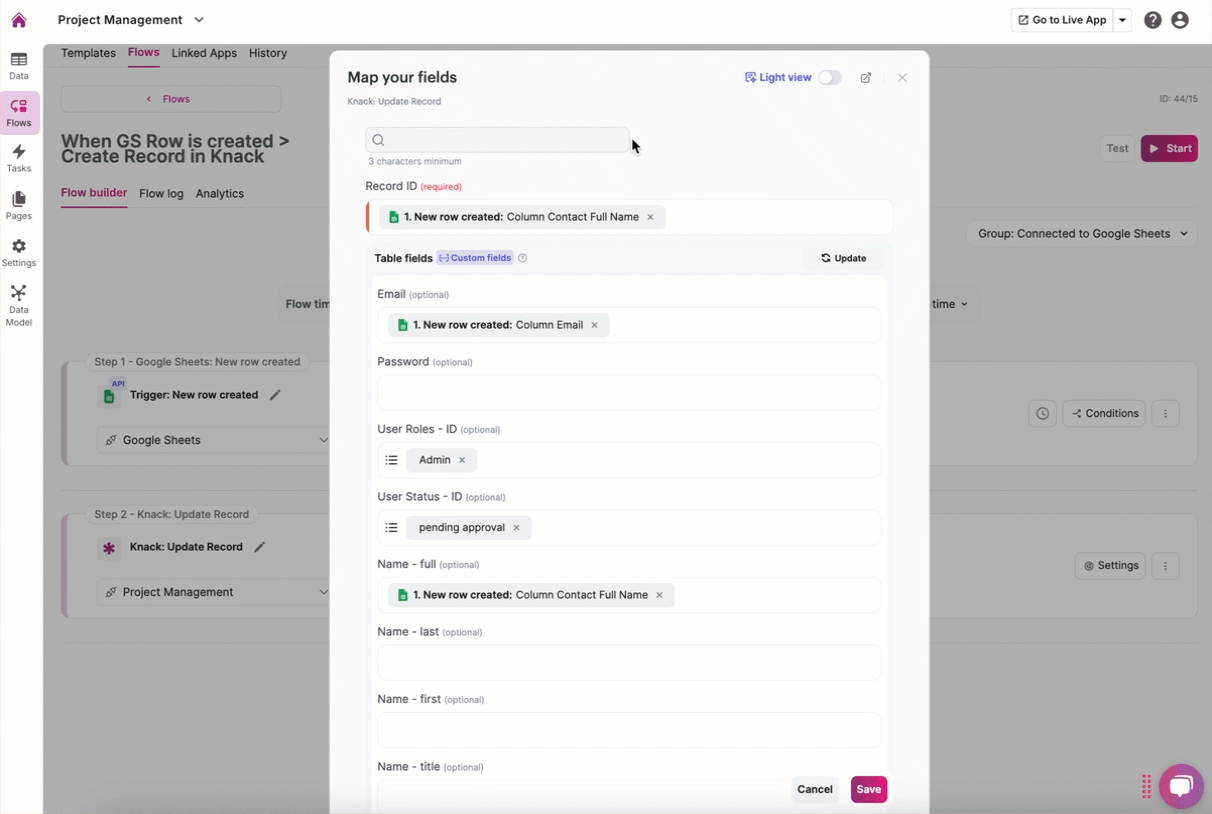Toggle the Light view switch

coord(829,78)
